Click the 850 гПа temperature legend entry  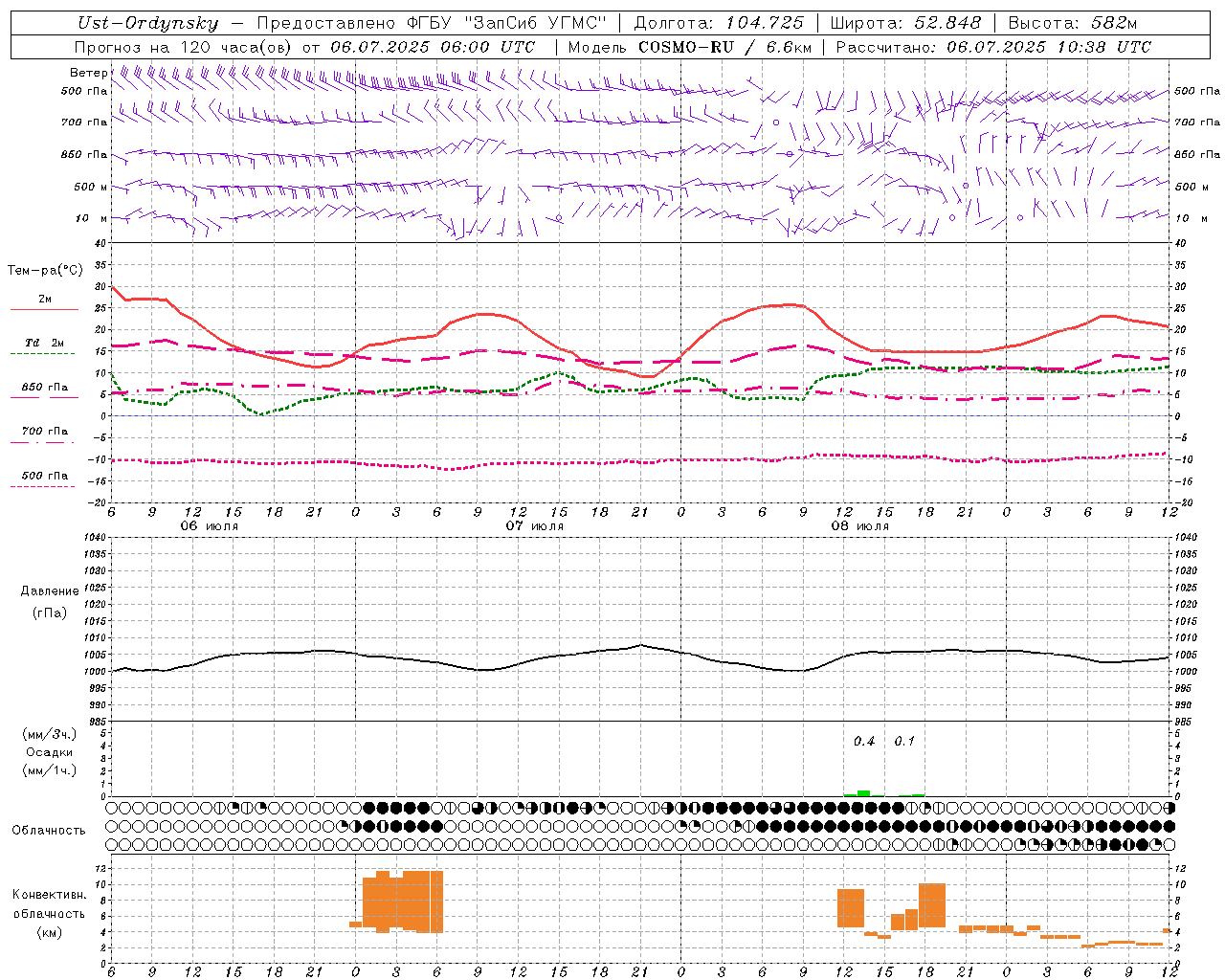click(x=44, y=391)
